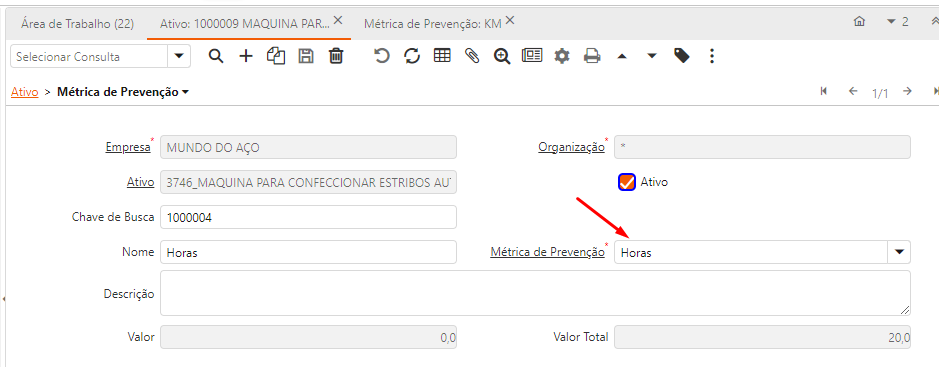This screenshot has width=939, height=367.
Task: Switch to Área de Trabalho (22) tab
Action: tap(77, 23)
